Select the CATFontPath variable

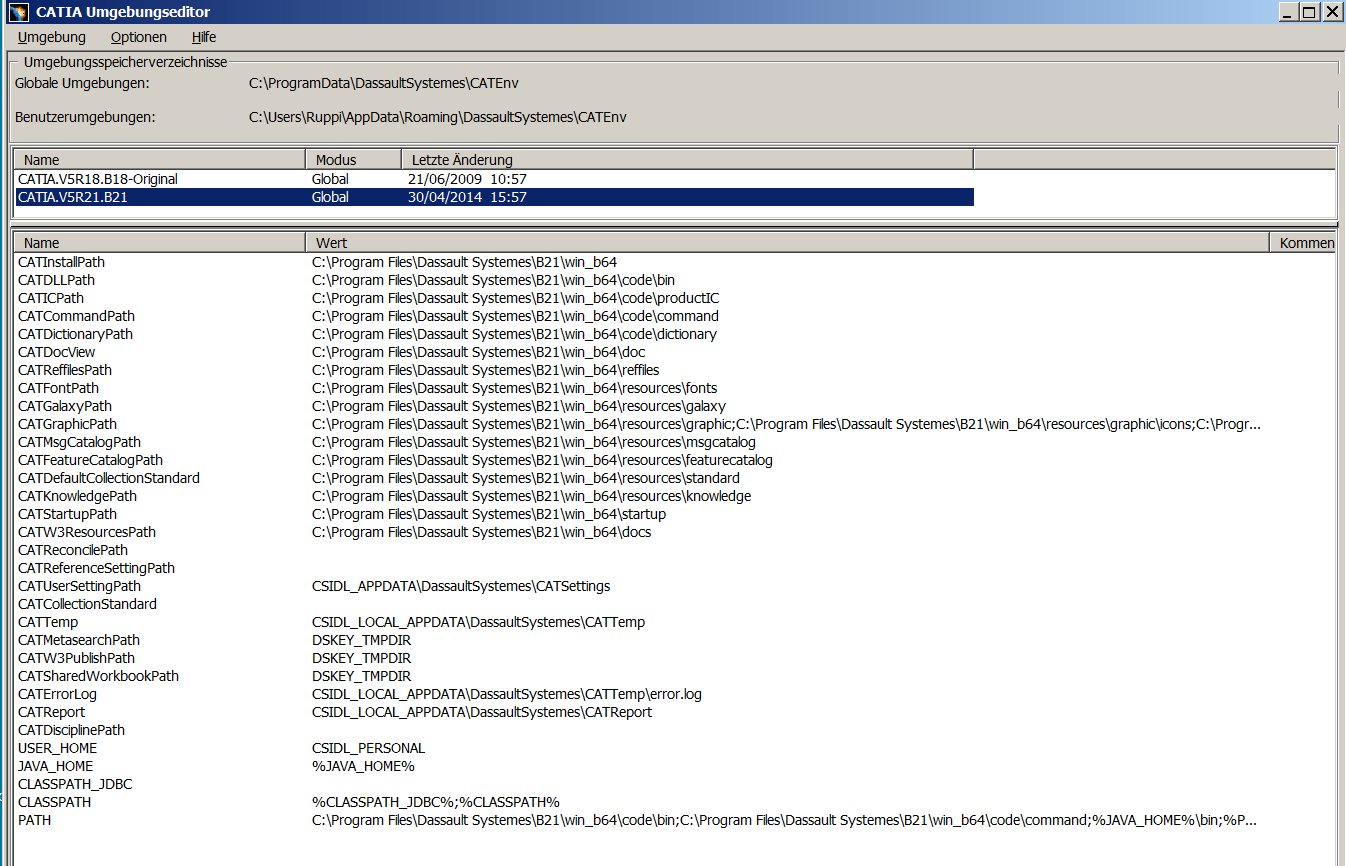point(58,388)
